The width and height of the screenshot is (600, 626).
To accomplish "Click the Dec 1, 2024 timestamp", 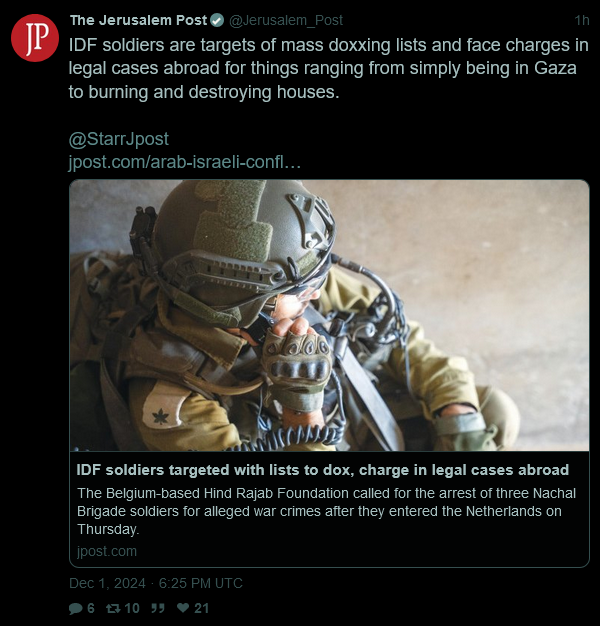I will [156, 583].
